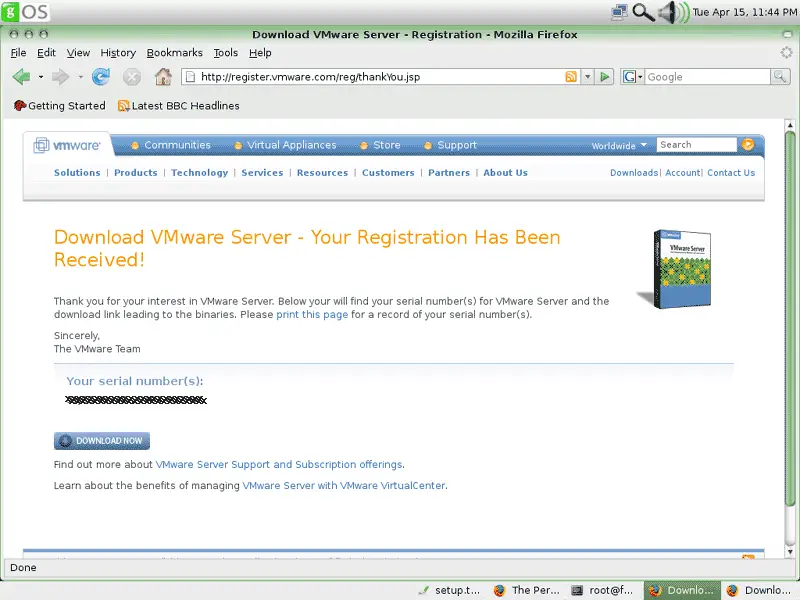
Task: Click the greyed-out Stop loading icon
Action: [132, 77]
